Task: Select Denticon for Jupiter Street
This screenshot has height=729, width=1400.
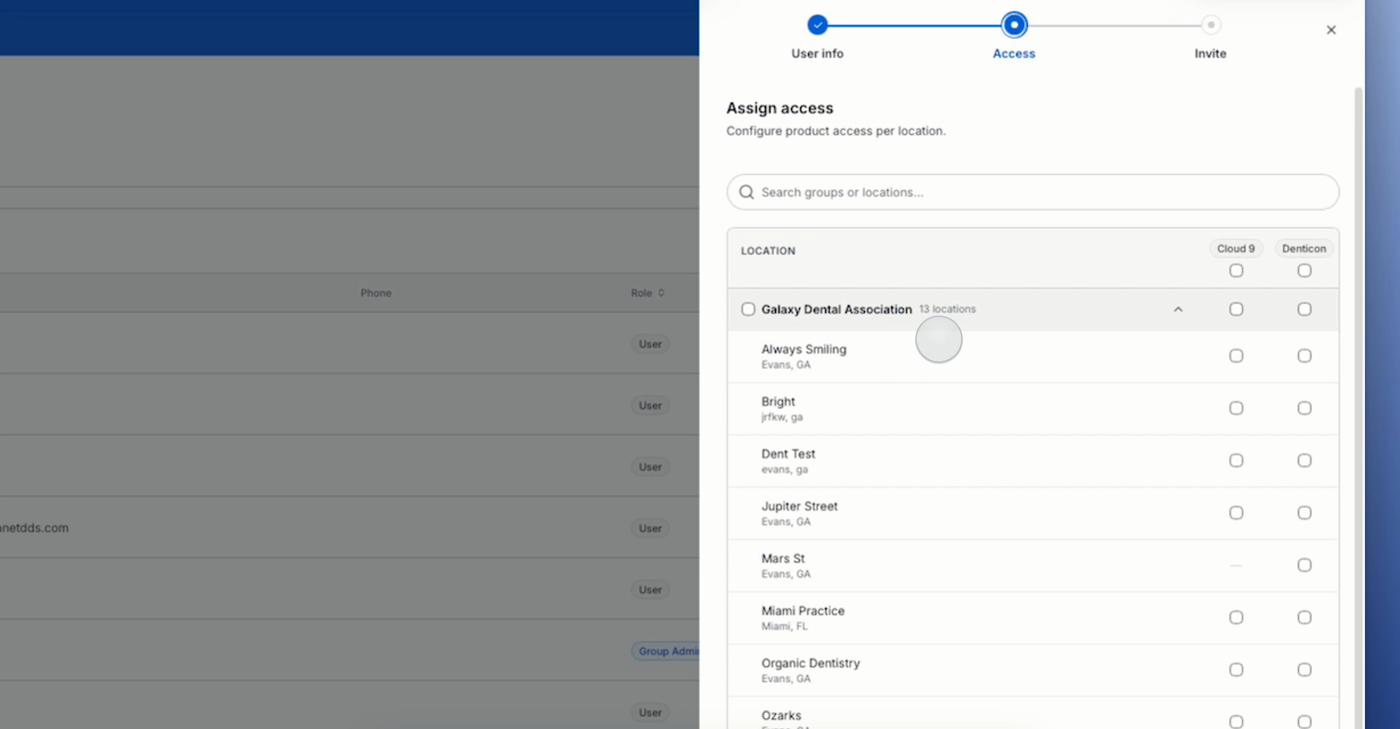Action: point(1304,513)
